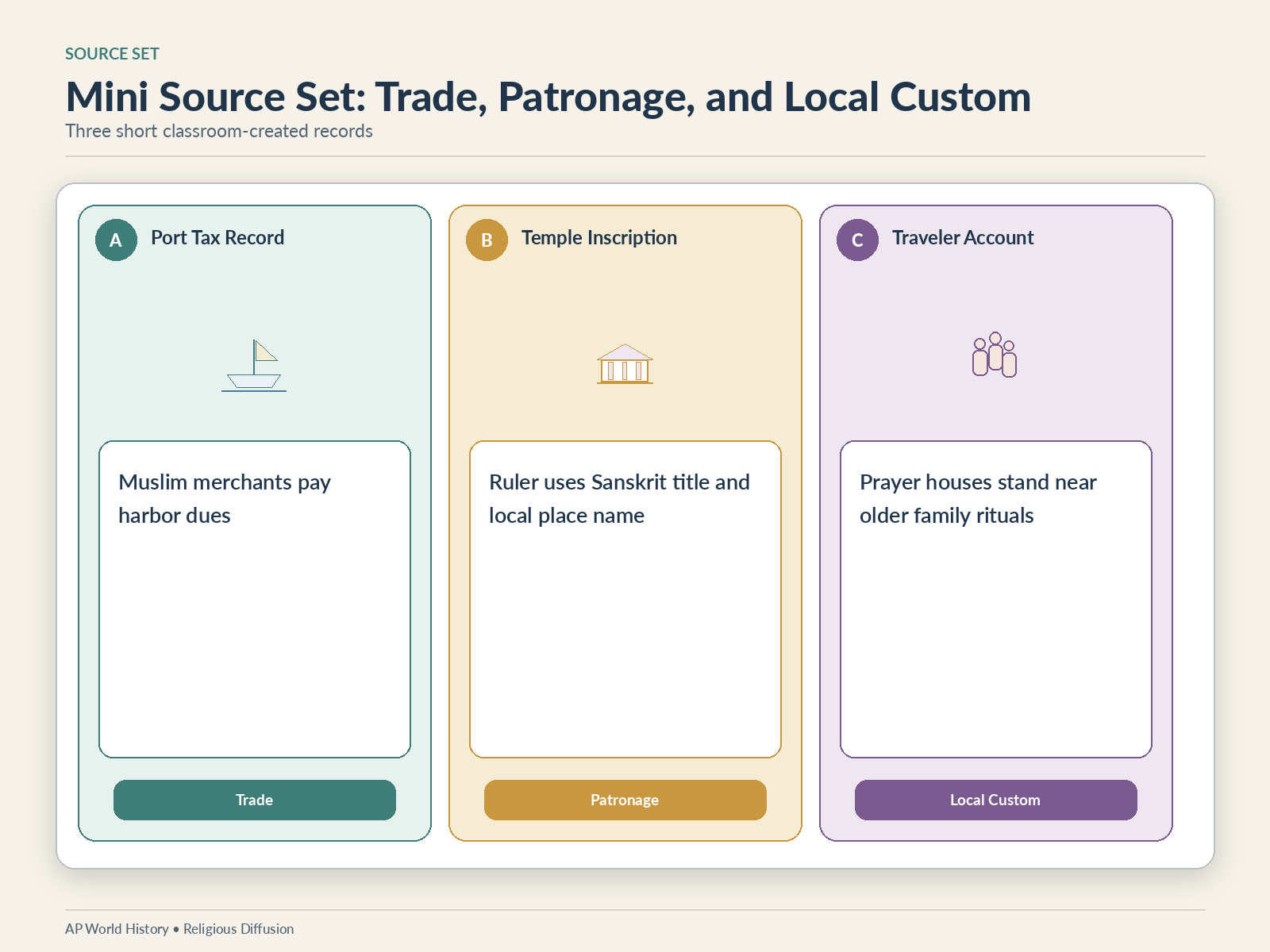Click the people group icon in Traveler Account
Image resolution: width=1270 pixels, height=952 pixels.
995,355
